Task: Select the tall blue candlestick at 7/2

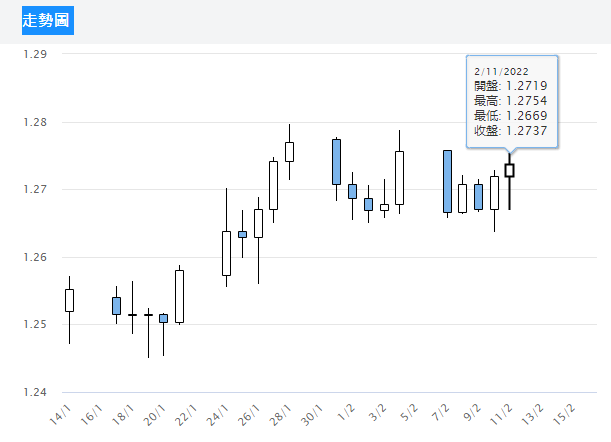Action: pos(447,181)
